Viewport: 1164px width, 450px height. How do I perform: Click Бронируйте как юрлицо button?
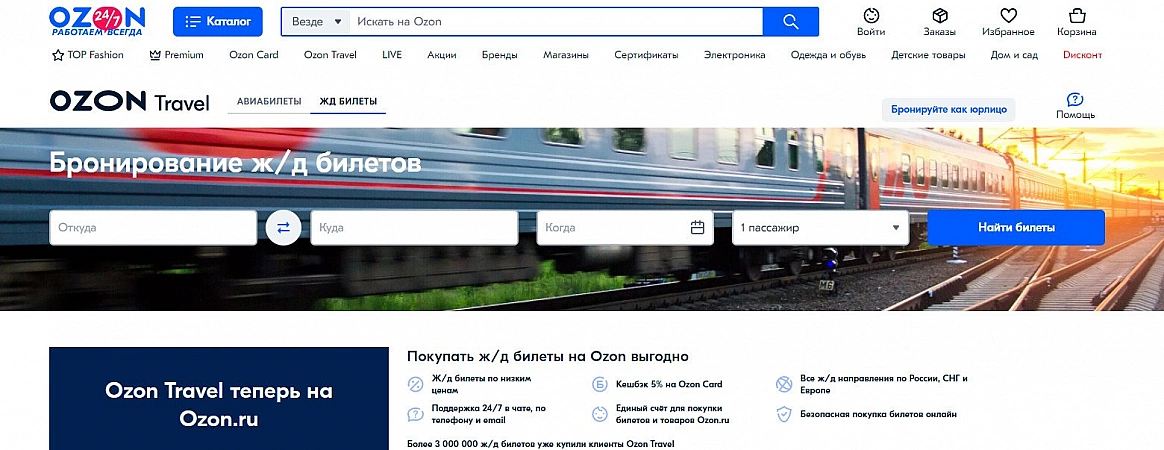click(948, 109)
